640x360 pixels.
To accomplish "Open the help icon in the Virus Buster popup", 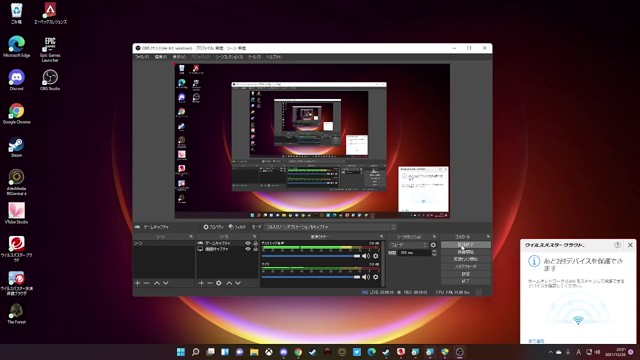I will tap(618, 245).
